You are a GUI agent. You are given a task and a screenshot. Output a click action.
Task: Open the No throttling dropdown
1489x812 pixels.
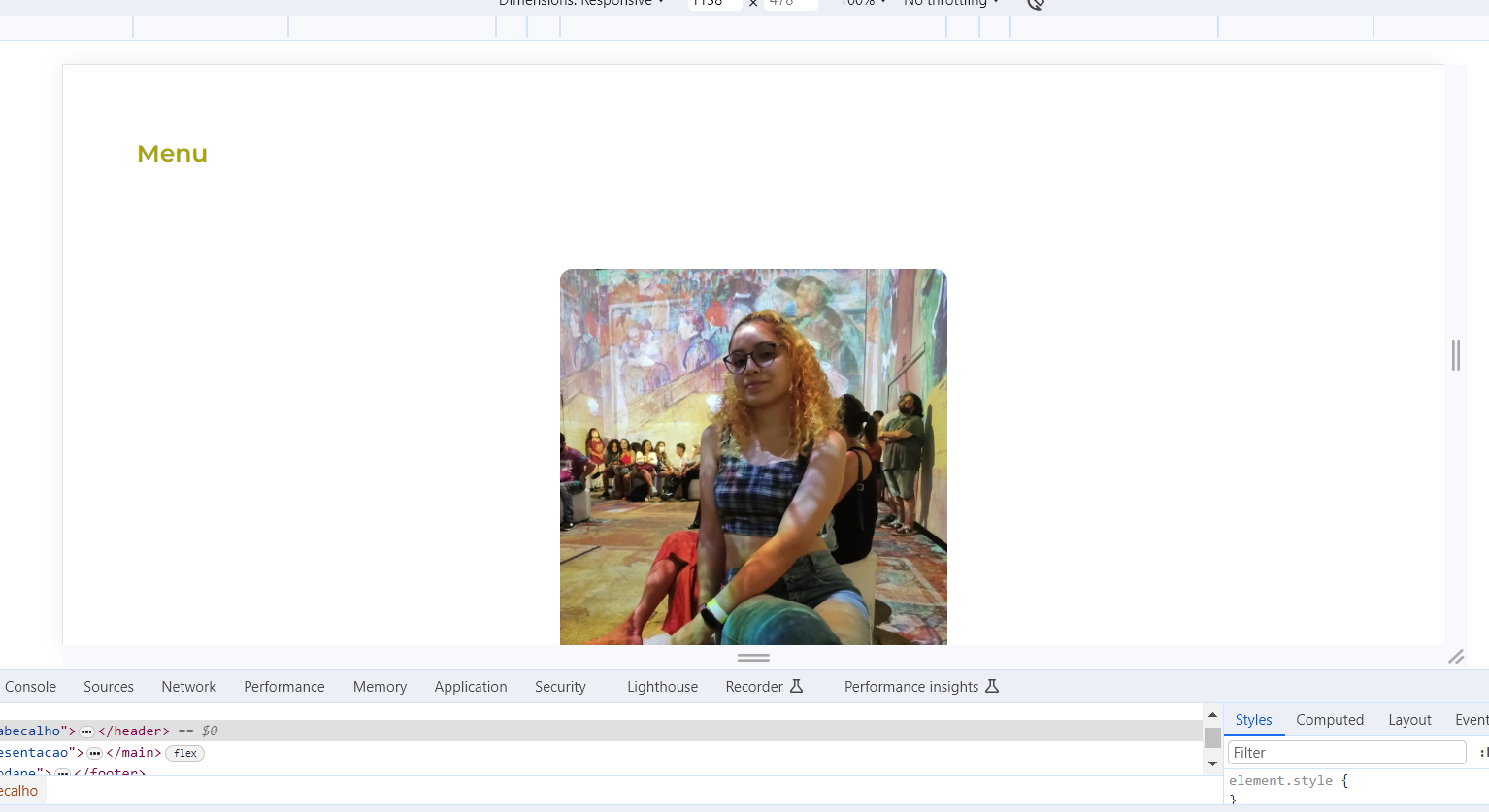click(x=950, y=3)
